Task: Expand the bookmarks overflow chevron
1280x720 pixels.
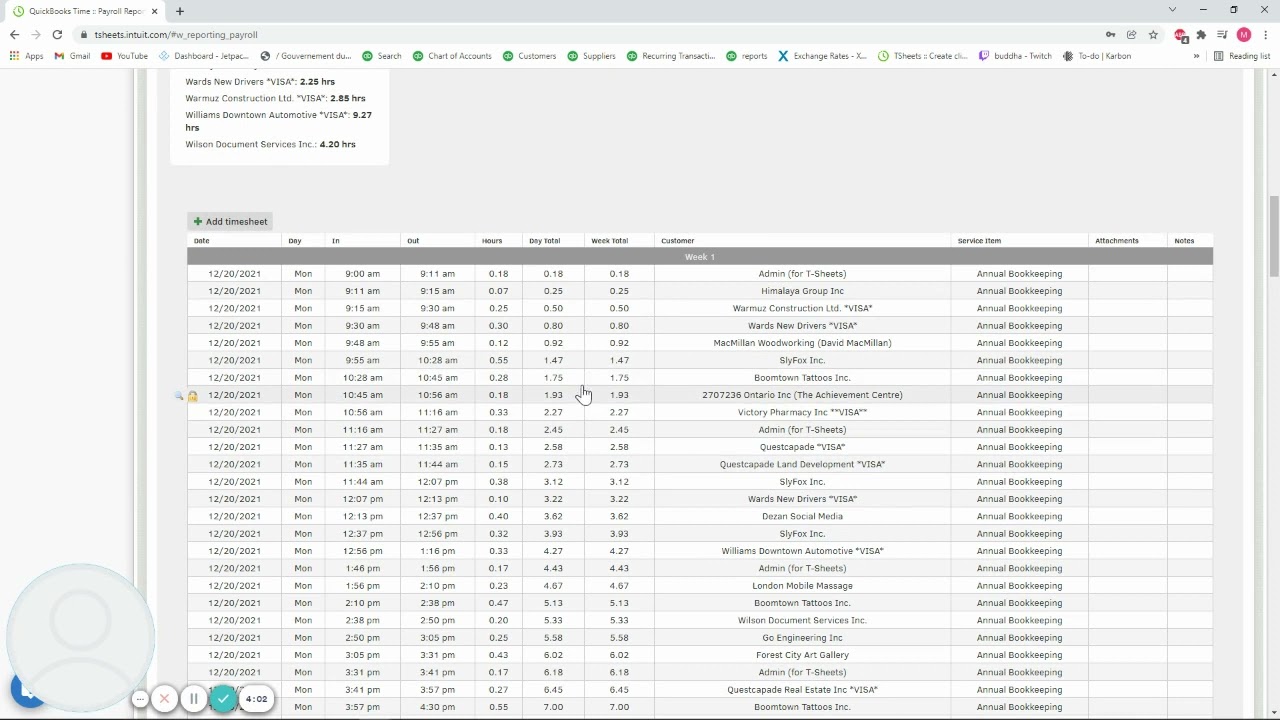Action: point(1196,56)
